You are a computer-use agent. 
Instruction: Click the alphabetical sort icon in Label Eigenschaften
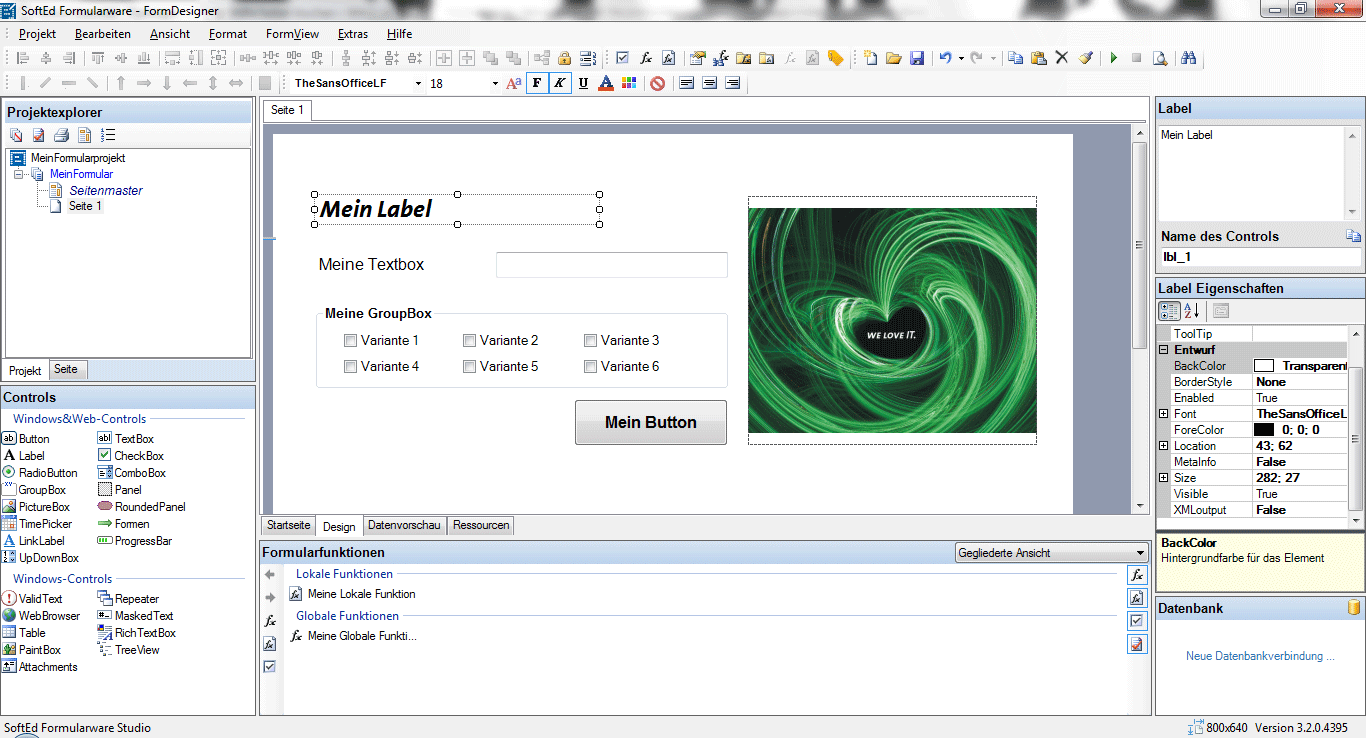click(x=1192, y=311)
